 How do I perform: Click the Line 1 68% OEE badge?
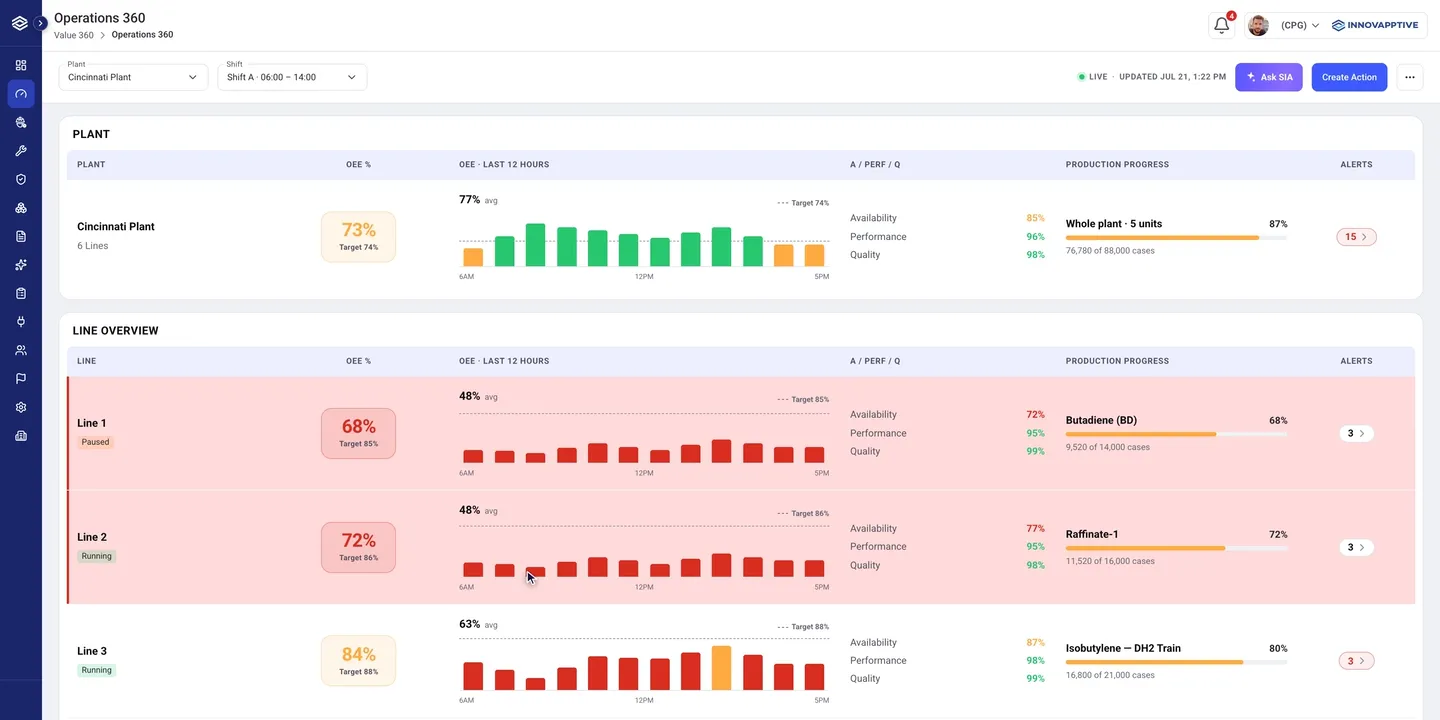pyautogui.click(x=358, y=433)
